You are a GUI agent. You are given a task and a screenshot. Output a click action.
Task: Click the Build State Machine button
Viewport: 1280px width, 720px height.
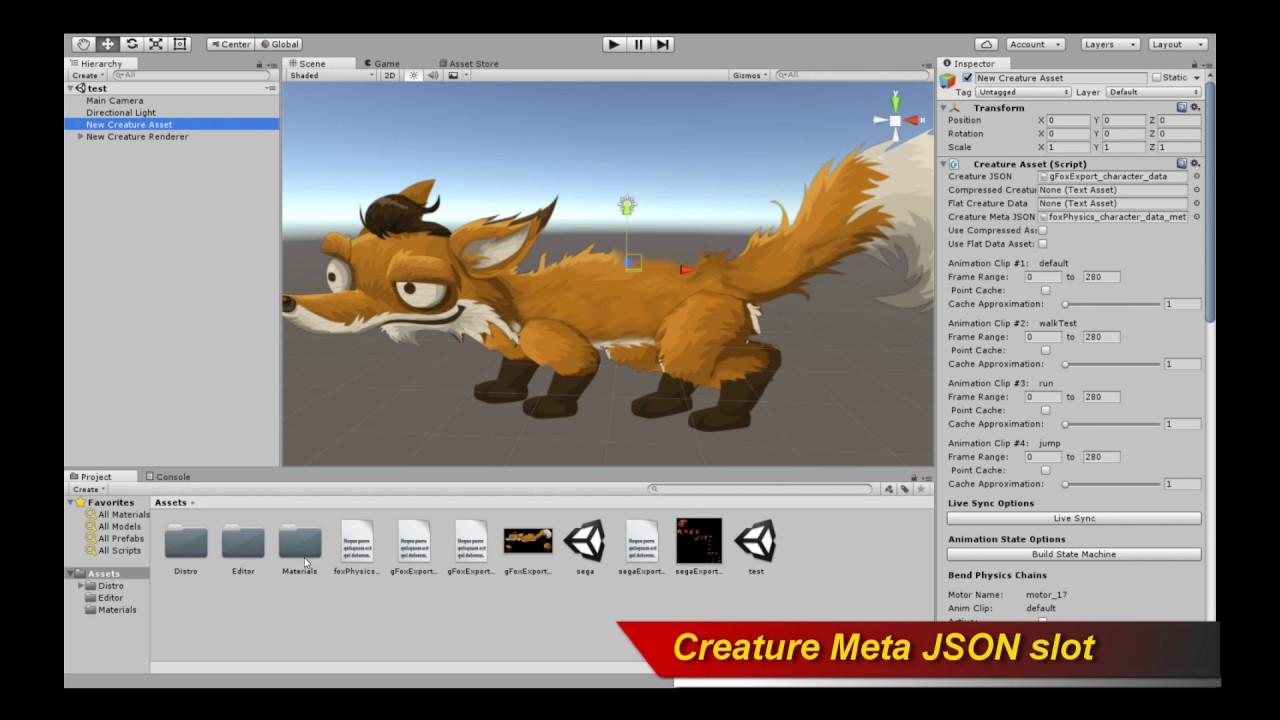click(x=1074, y=554)
